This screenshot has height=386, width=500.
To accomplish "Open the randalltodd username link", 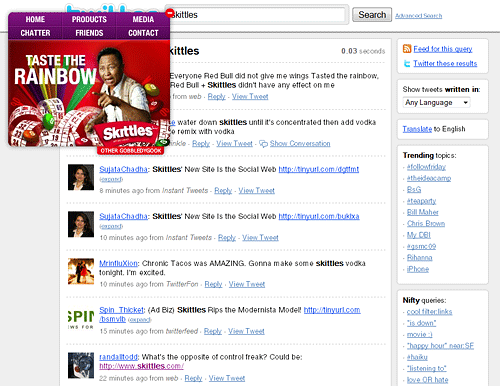I will (118, 357).
